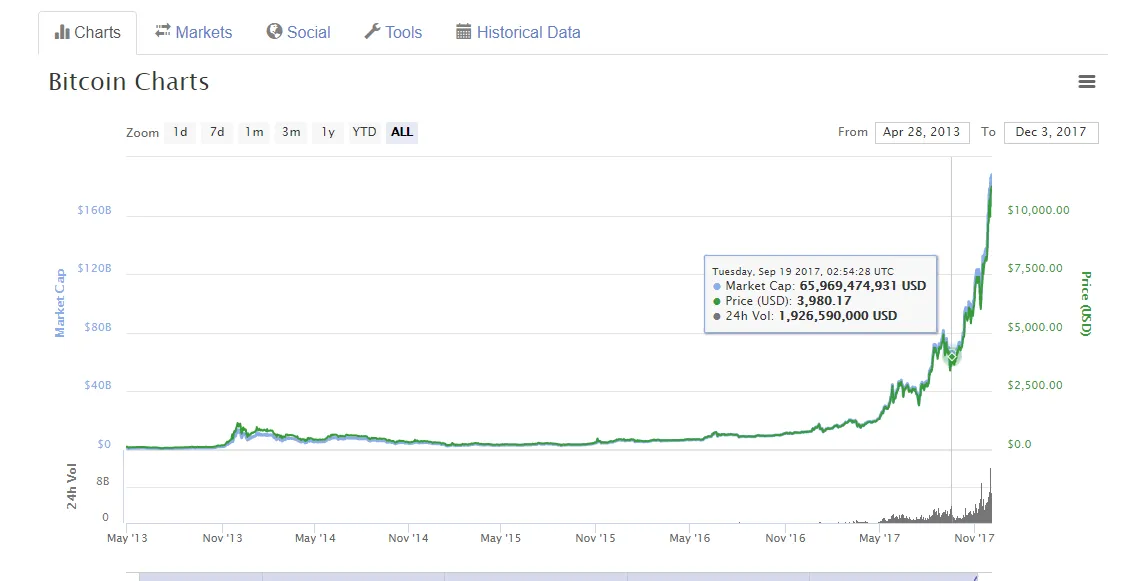The width and height of the screenshot is (1147, 581).
Task: Click the $5,000.00 price axis label
Action: click(1035, 327)
